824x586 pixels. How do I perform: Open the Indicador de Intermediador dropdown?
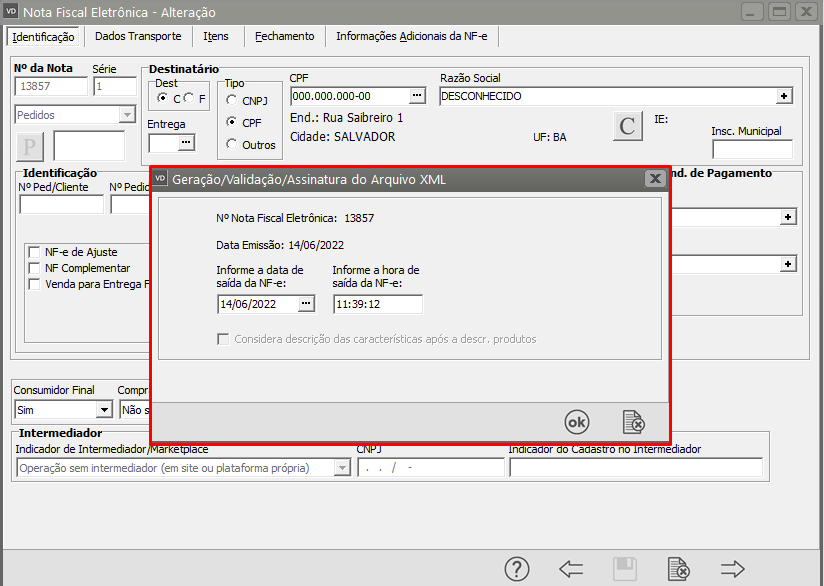coord(342,468)
